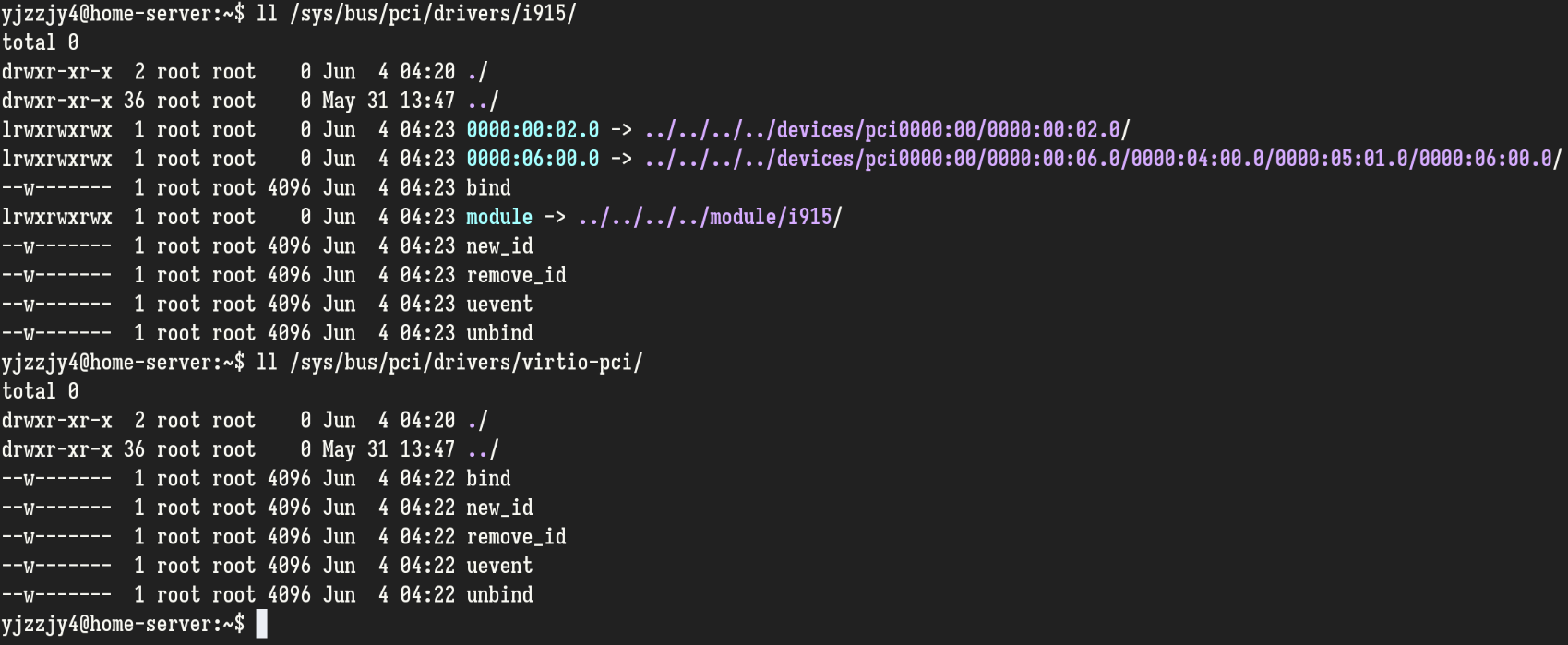Click the i915 drivers path in the first command
Image resolution: width=1568 pixels, height=645 pixels.
pos(433,14)
